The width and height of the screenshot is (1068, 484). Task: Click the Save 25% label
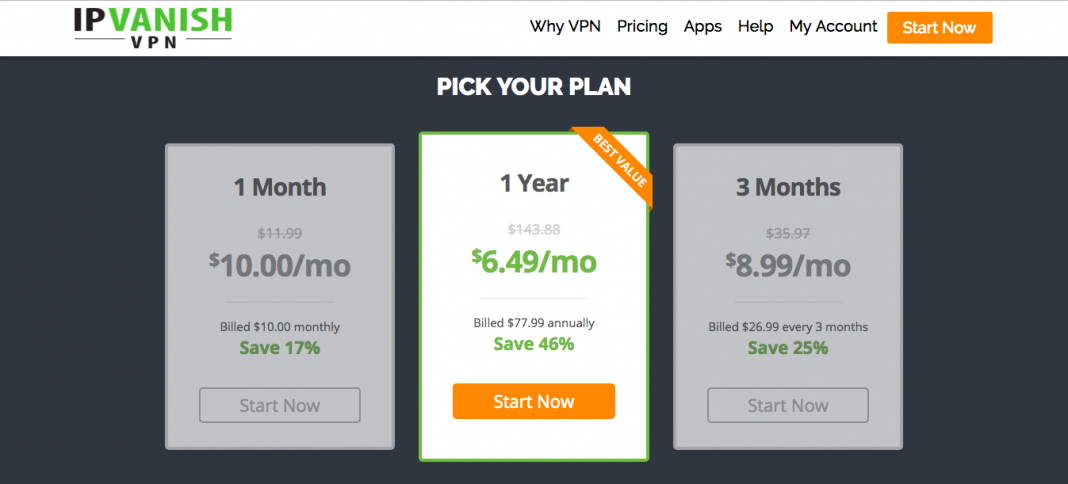pyautogui.click(x=788, y=348)
